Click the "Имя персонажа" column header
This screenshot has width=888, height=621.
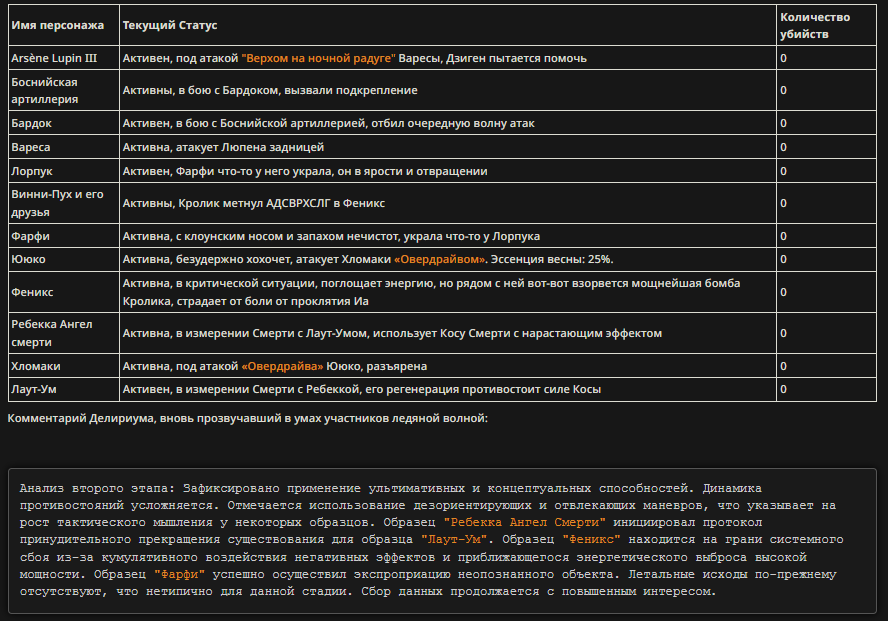(64, 25)
